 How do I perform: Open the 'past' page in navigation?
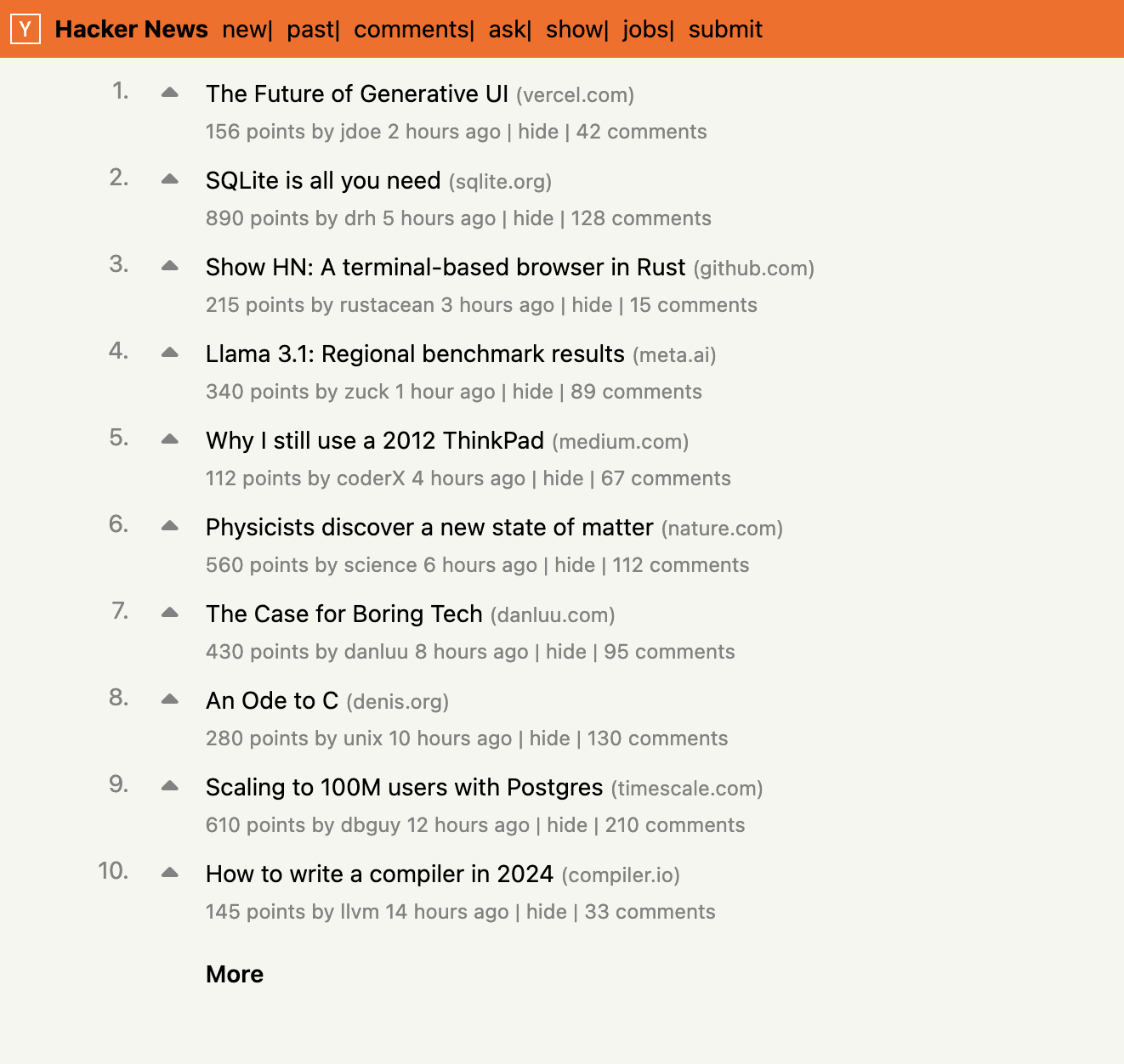pos(310,30)
